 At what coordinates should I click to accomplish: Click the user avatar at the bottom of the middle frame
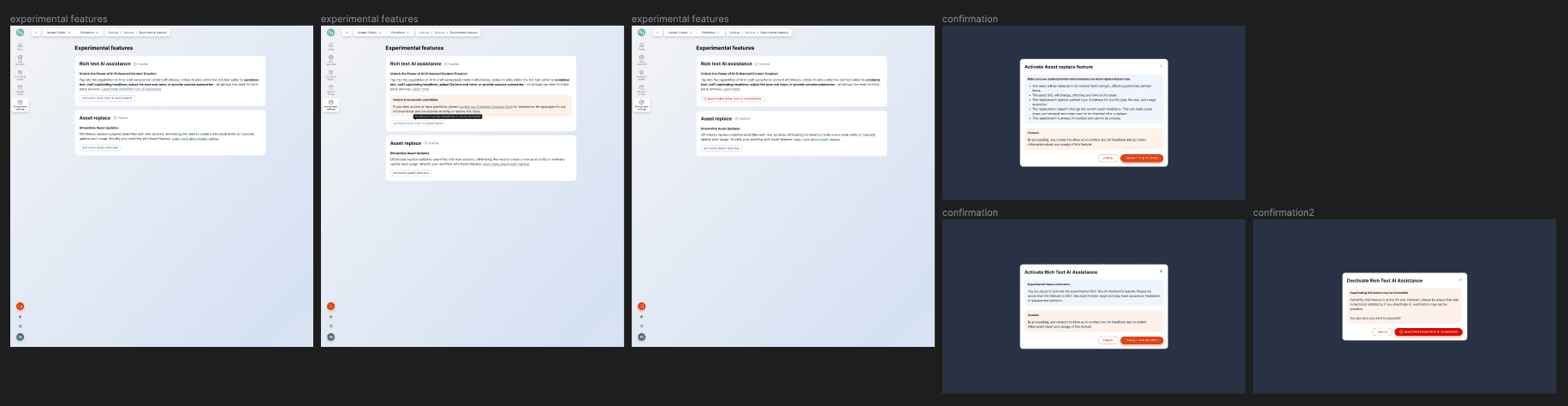tap(330, 337)
